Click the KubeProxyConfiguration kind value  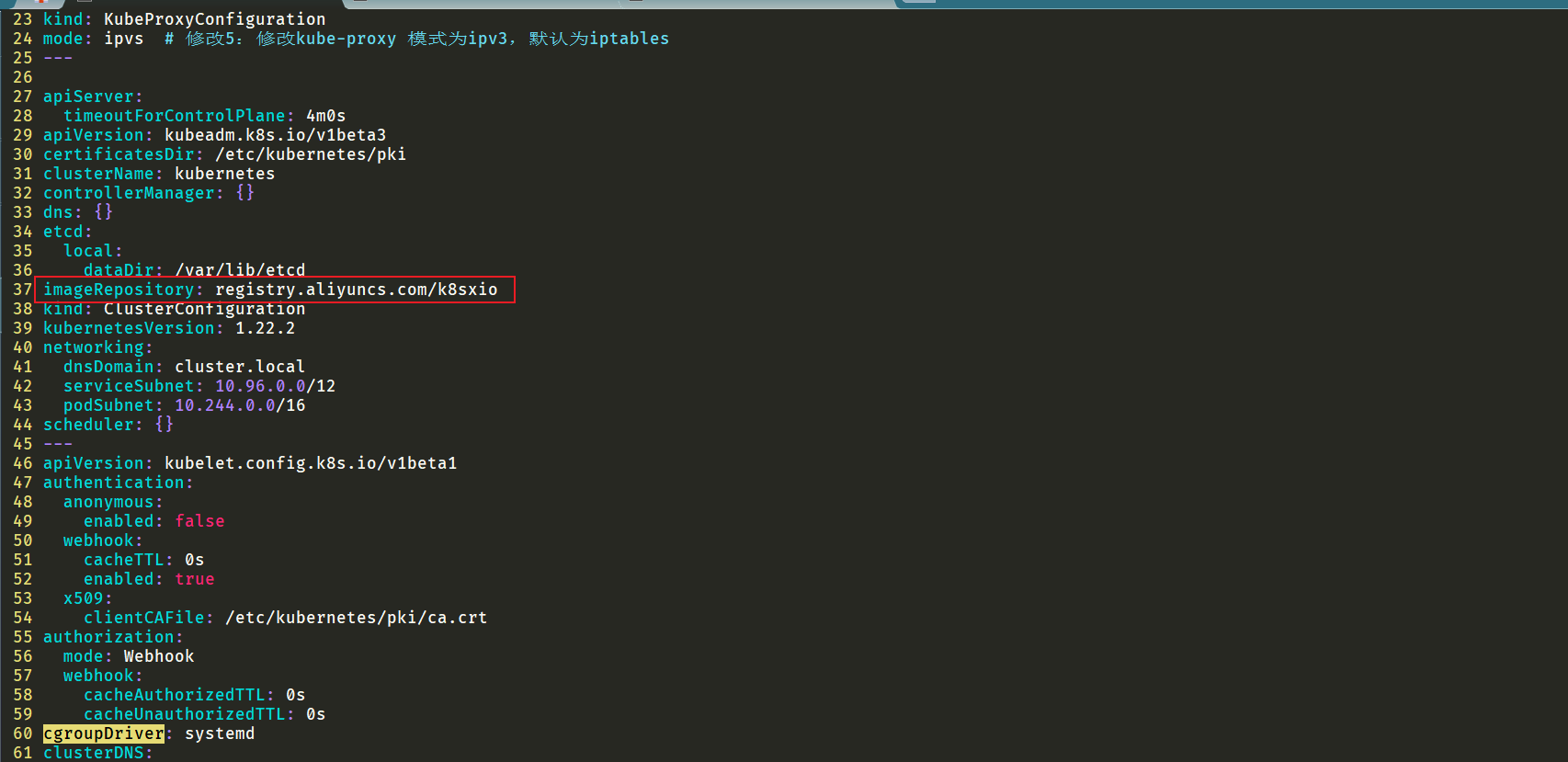(x=215, y=19)
